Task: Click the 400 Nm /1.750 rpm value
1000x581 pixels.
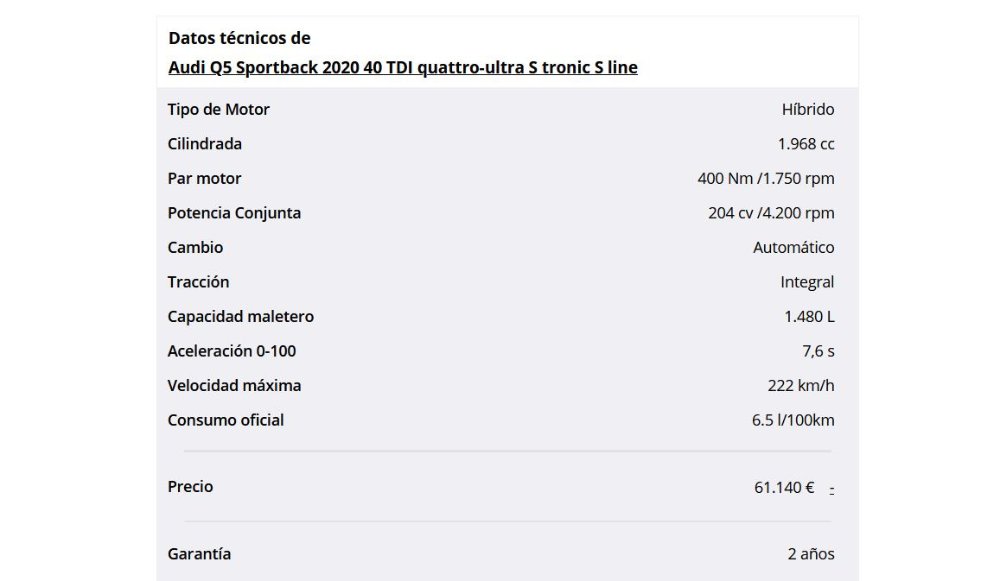Action: pyautogui.click(x=765, y=179)
